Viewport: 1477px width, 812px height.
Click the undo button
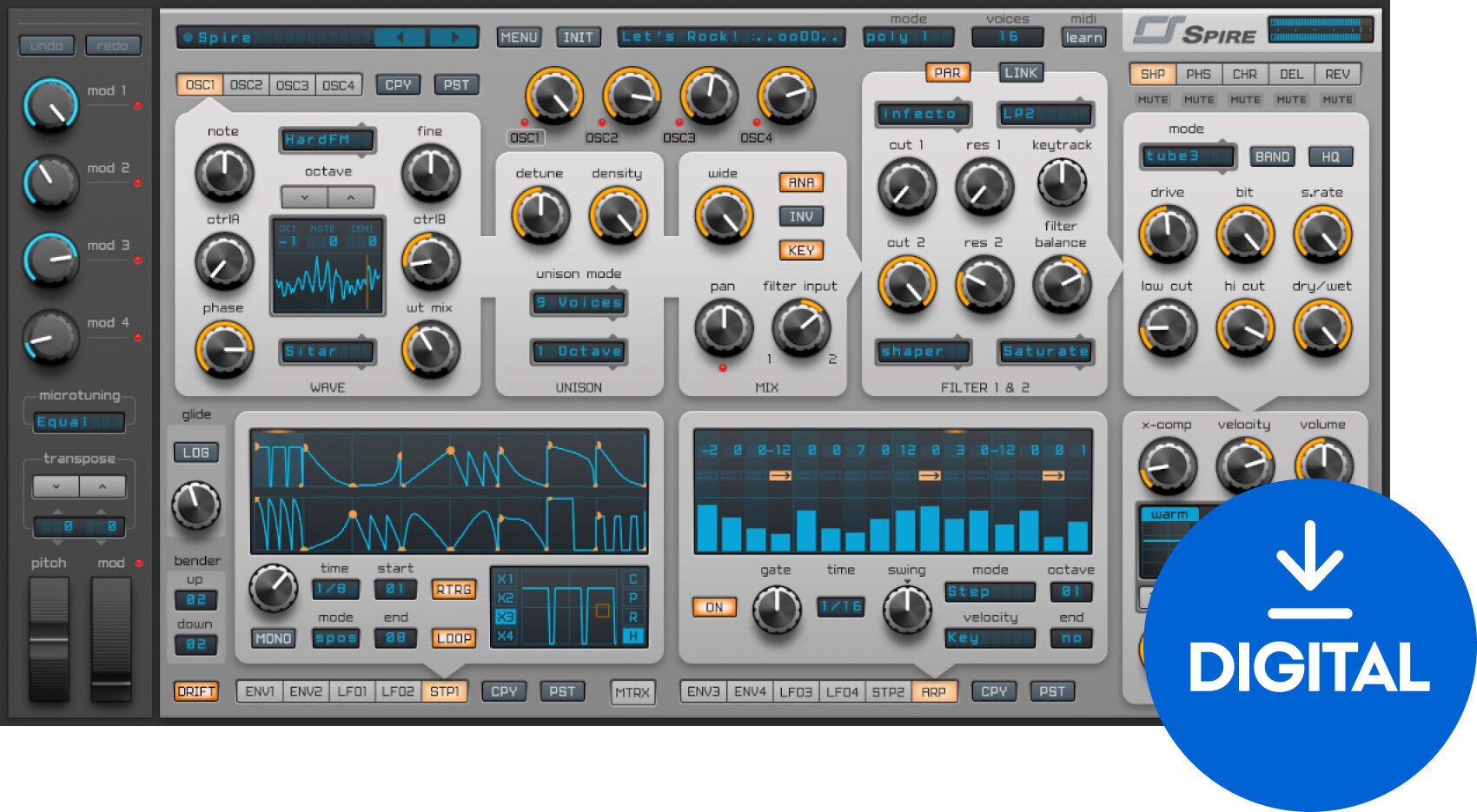(46, 45)
